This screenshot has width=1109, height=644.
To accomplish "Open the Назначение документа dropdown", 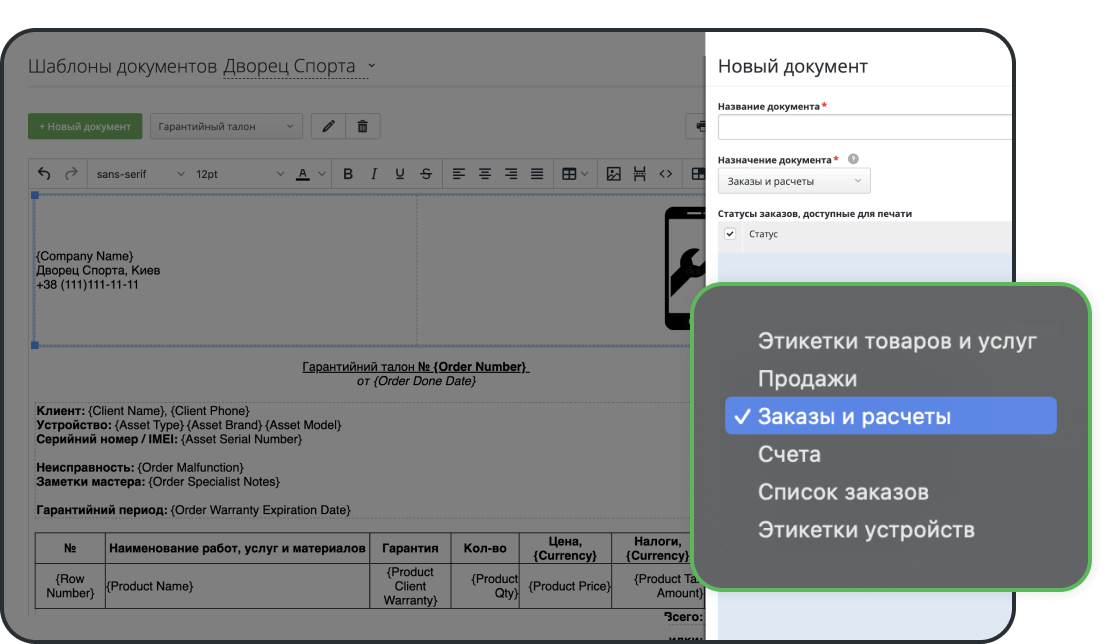I will [794, 181].
